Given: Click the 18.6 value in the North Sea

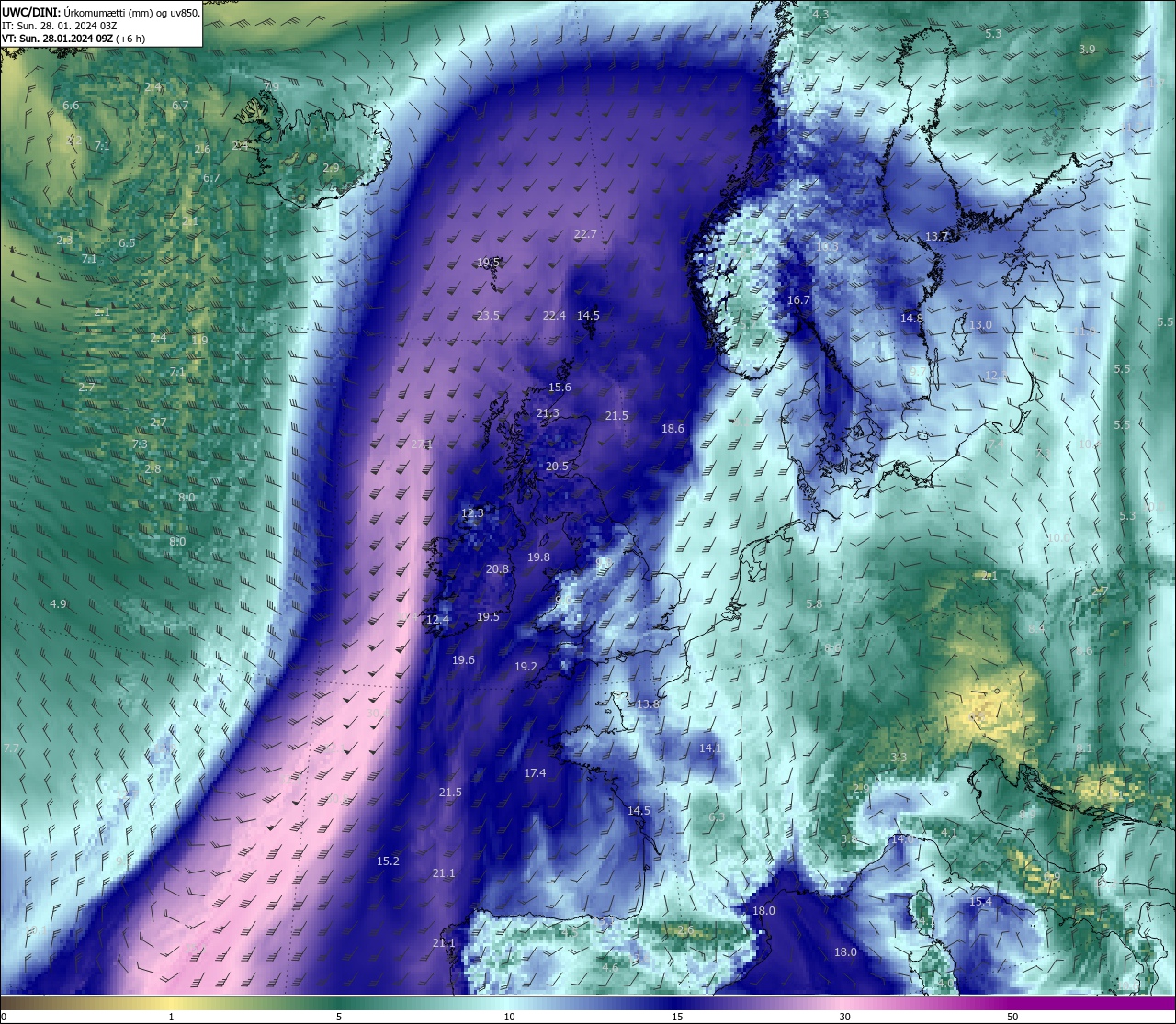Looking at the screenshot, I should (x=673, y=429).
